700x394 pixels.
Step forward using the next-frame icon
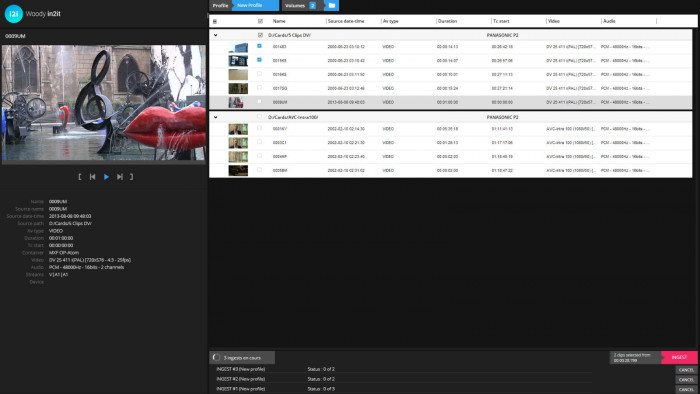click(120, 177)
